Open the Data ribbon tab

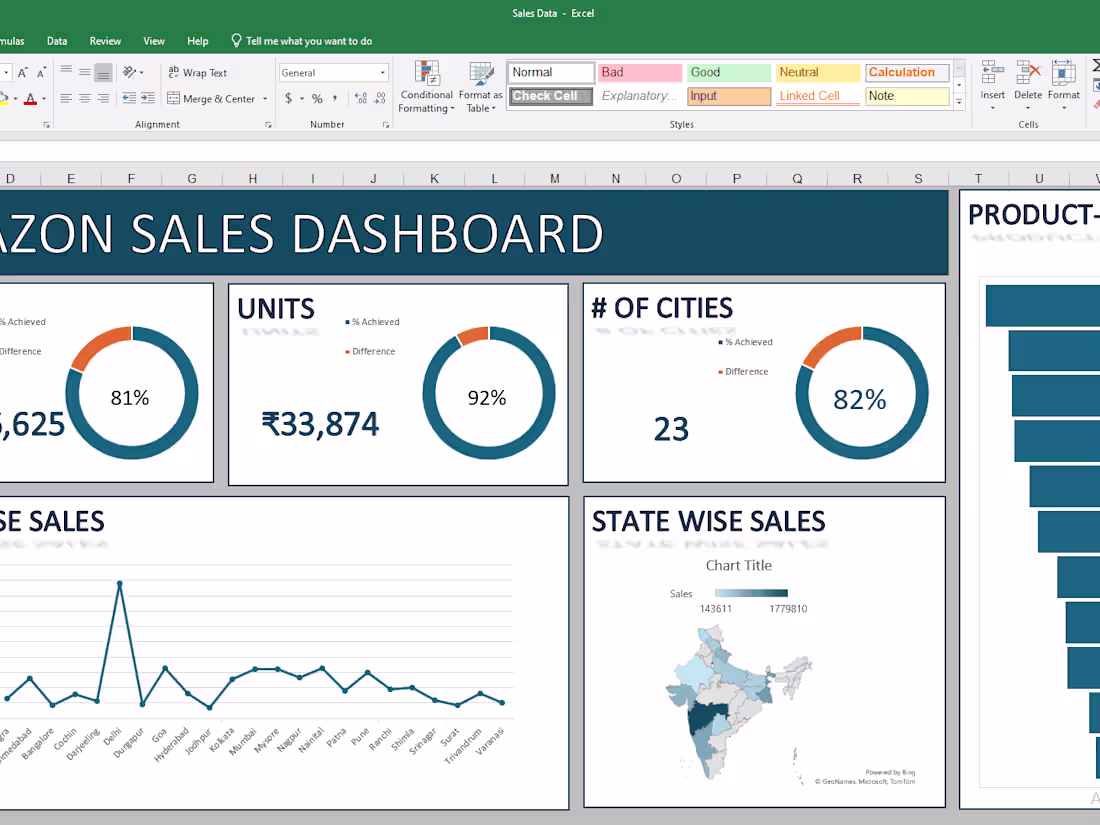coord(57,41)
